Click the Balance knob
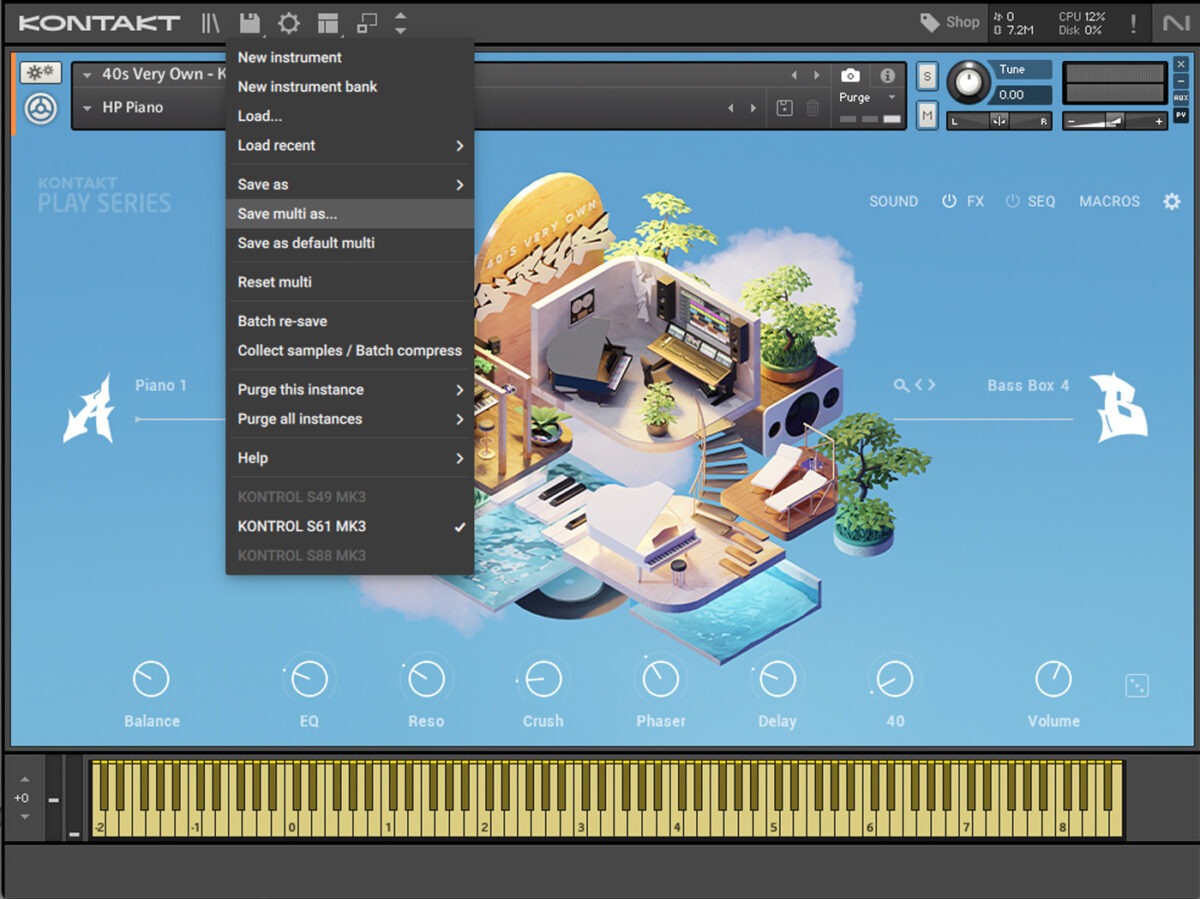 pyautogui.click(x=151, y=679)
